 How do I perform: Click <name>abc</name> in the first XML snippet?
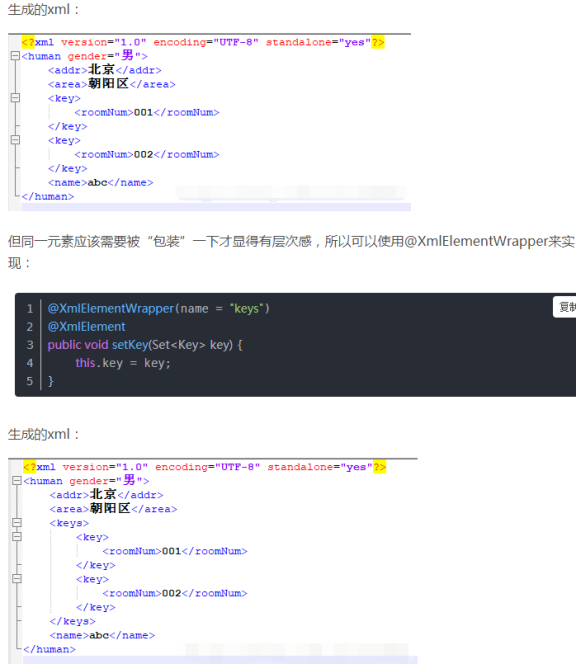[x=101, y=182]
